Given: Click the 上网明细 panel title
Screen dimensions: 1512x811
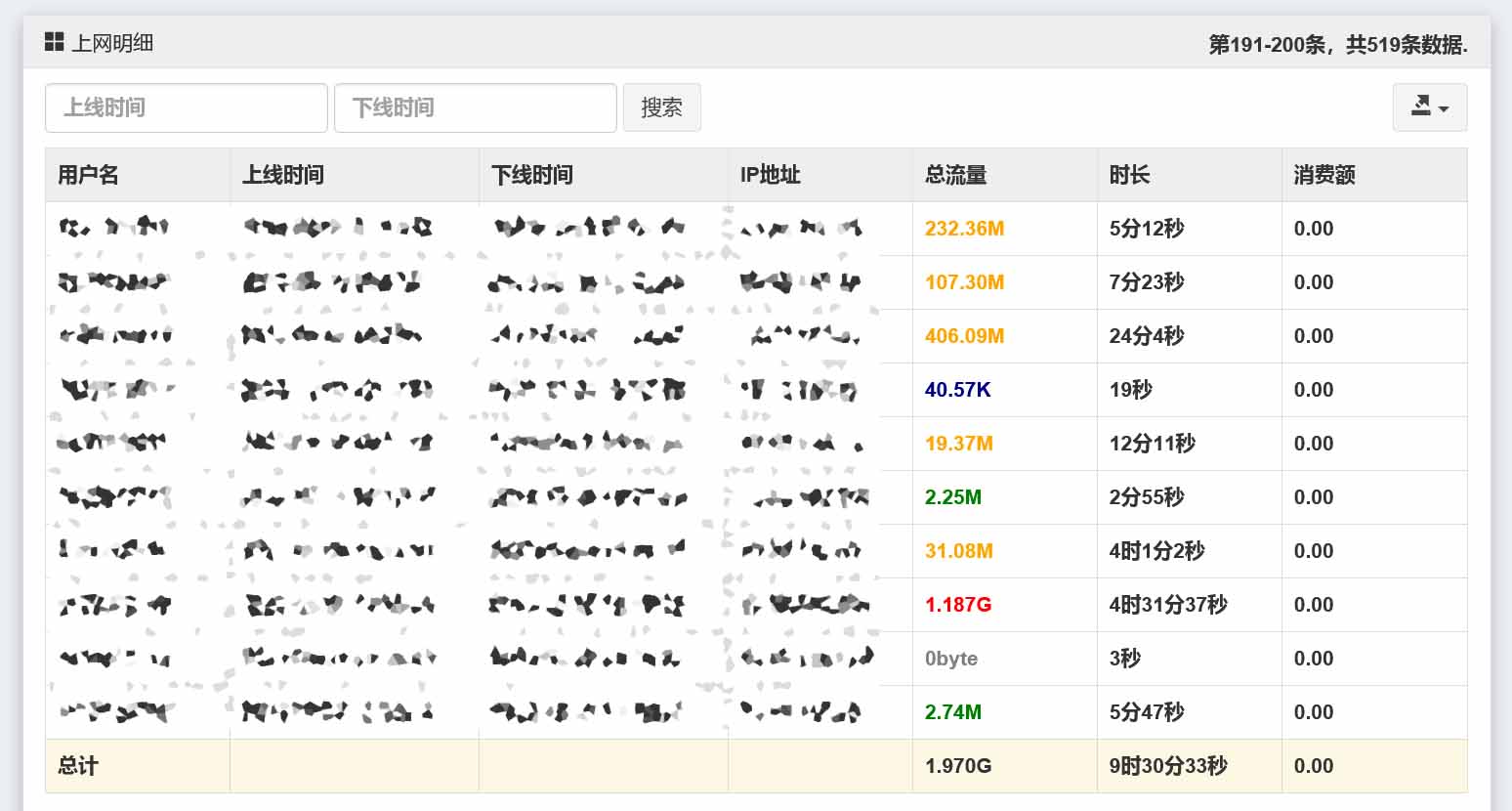Looking at the screenshot, I should pos(112,43).
